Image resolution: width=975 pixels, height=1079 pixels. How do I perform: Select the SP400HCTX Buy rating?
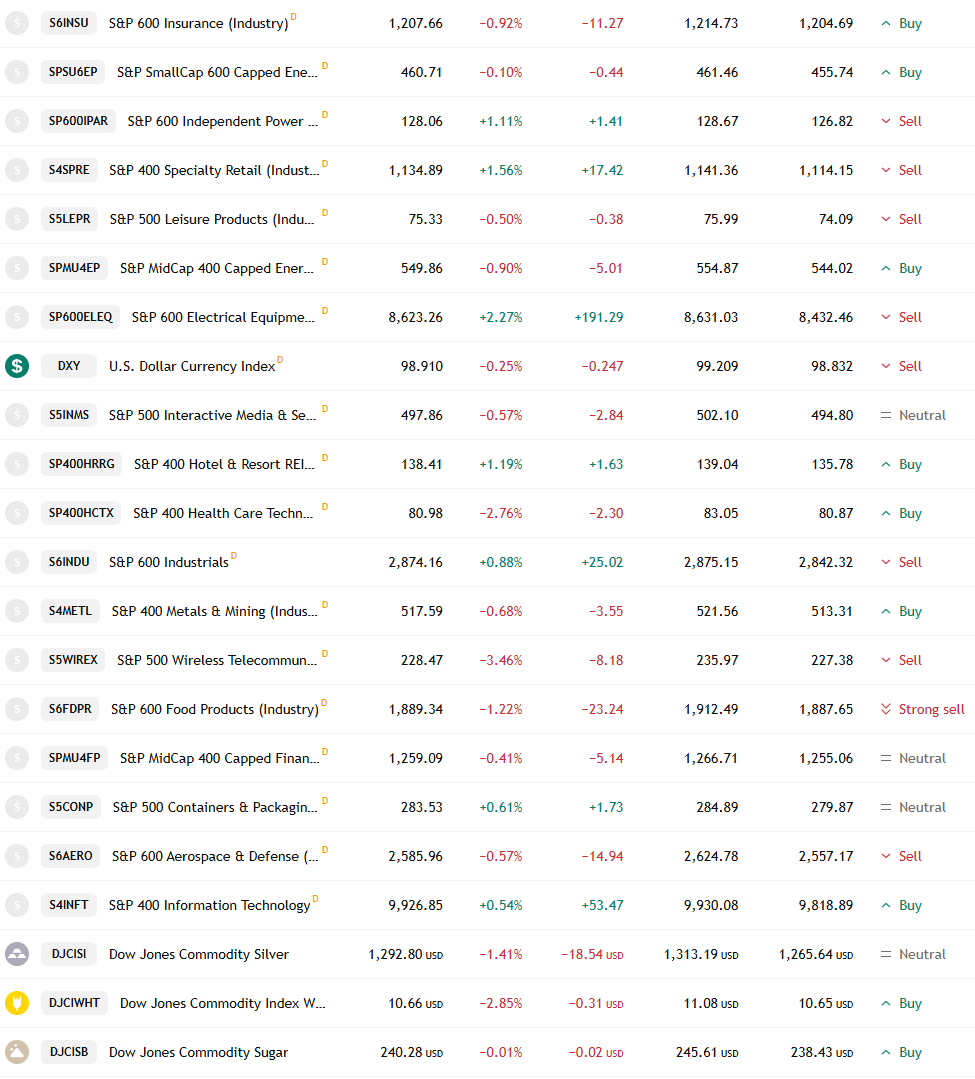coord(910,513)
